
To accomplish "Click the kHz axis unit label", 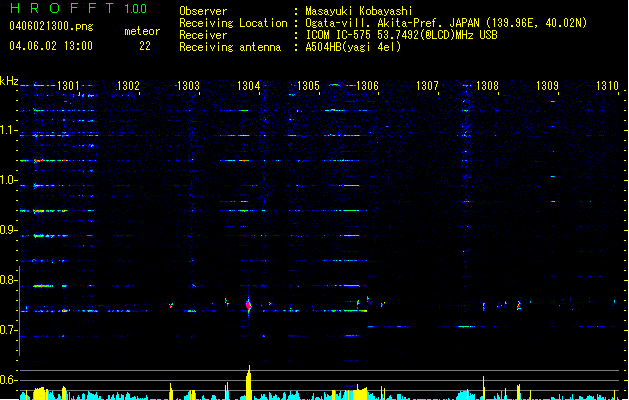I will [x=9, y=81].
